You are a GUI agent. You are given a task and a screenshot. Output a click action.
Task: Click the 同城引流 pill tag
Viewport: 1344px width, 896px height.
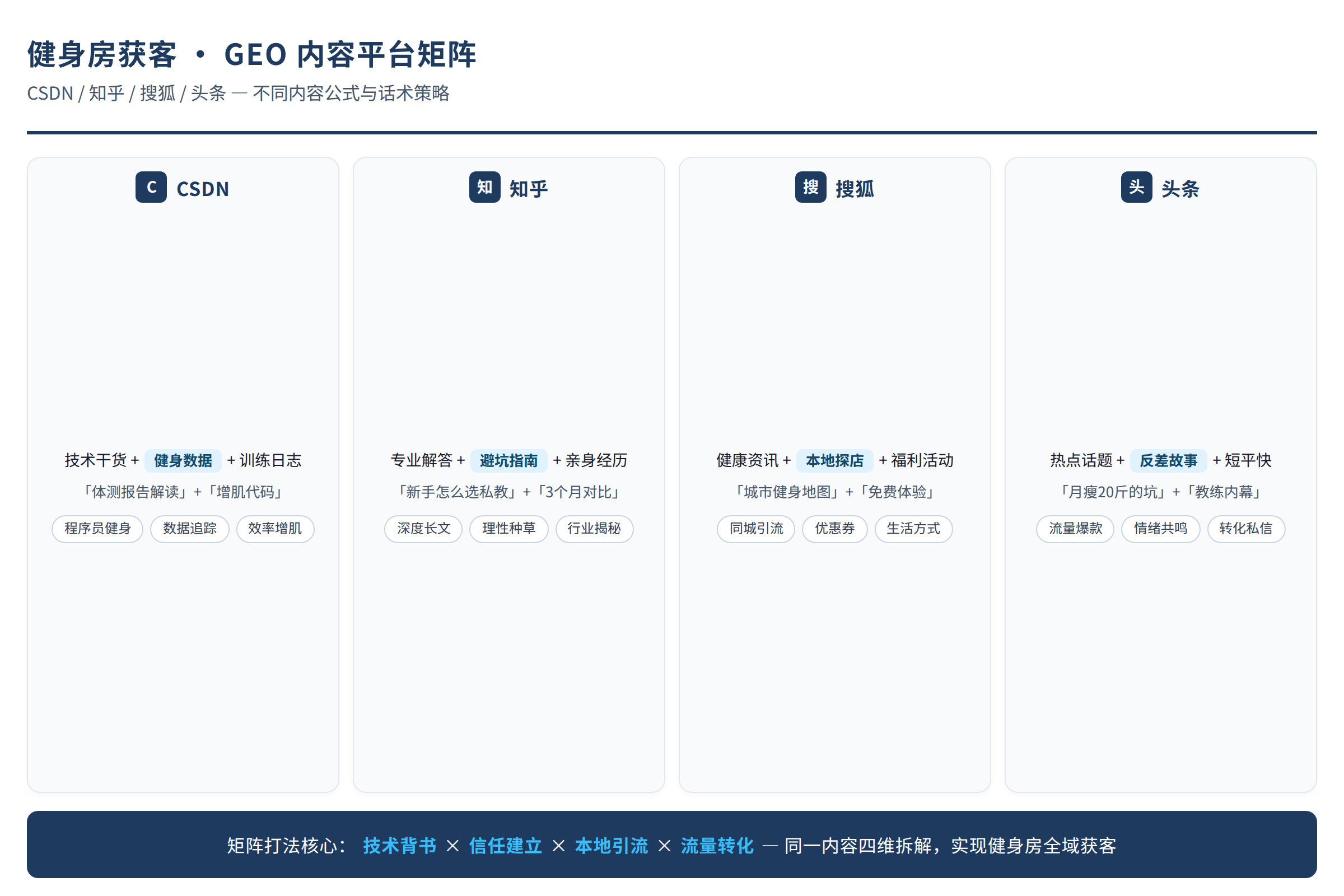[x=756, y=529]
